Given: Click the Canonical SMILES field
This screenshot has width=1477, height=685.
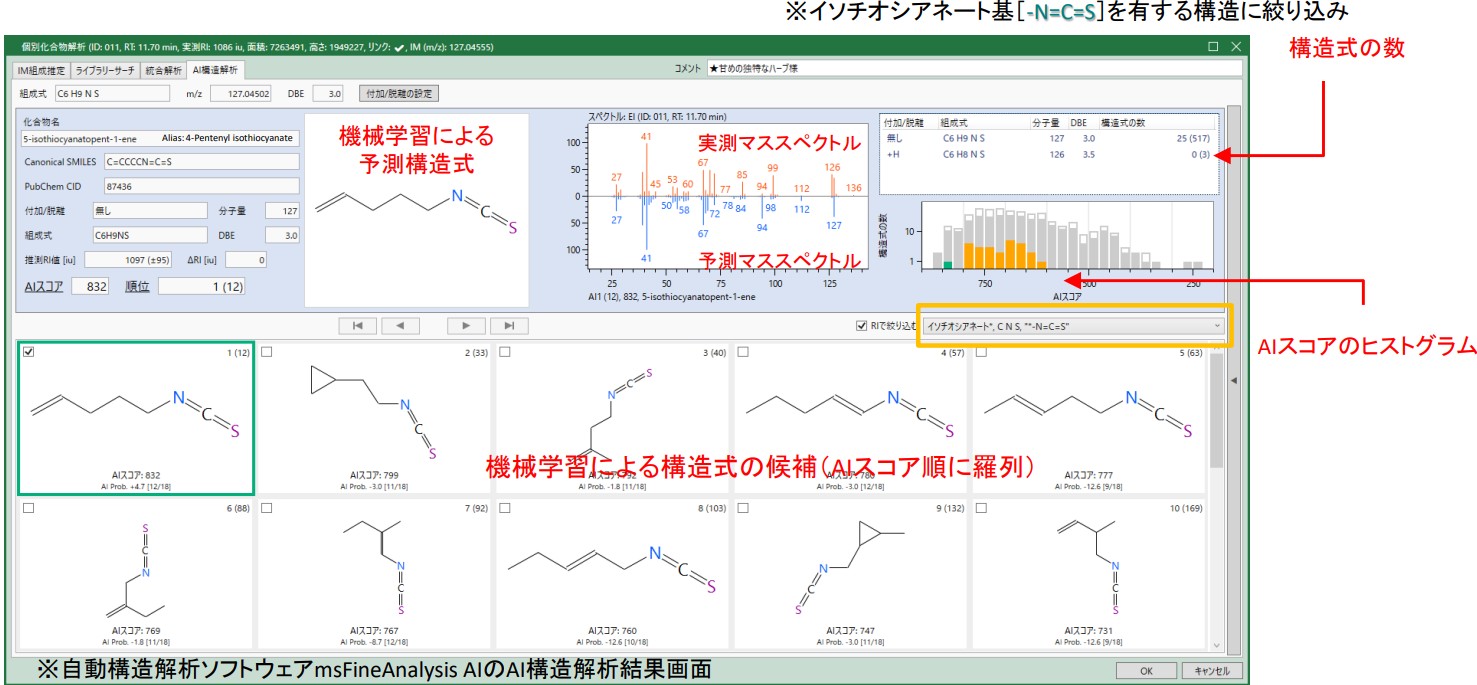Looking at the screenshot, I should (202, 161).
